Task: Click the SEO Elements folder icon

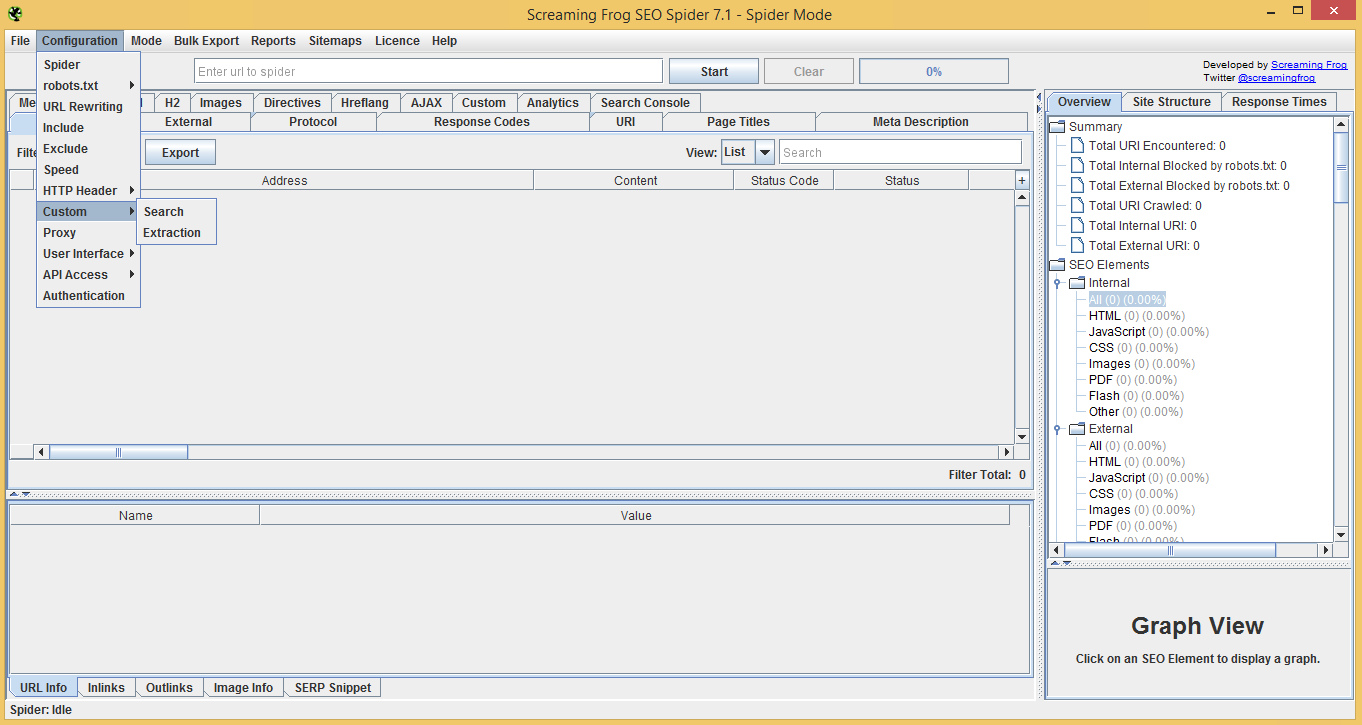Action: tap(1057, 265)
